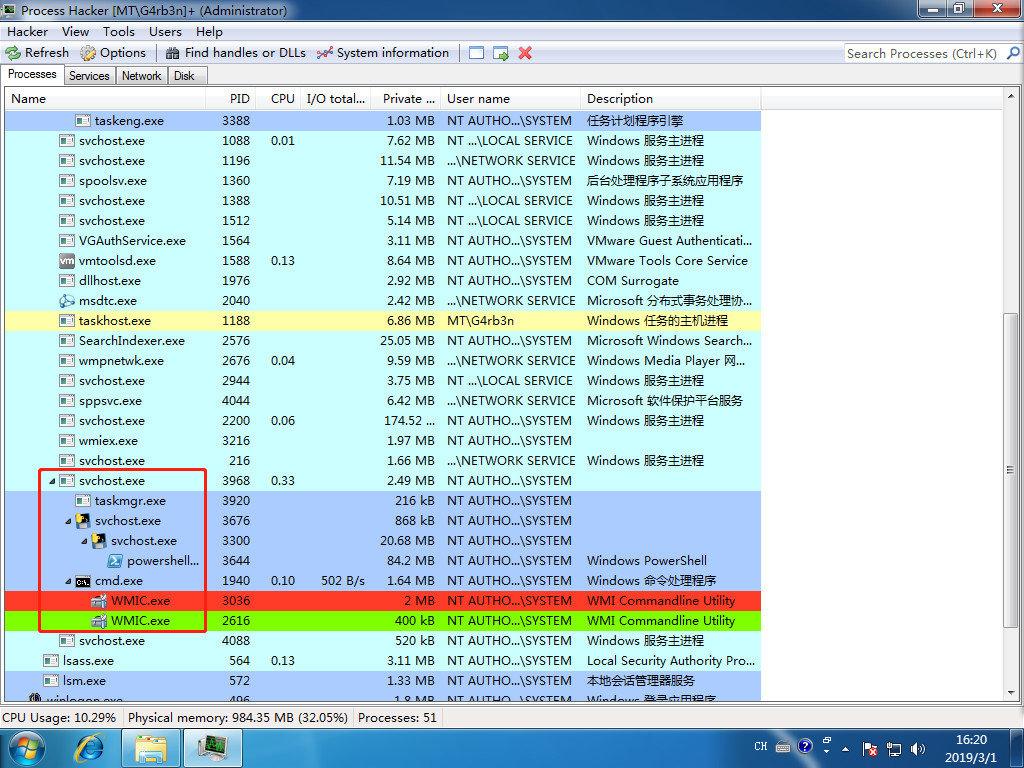This screenshot has width=1024, height=768.
Task: Select the wmpnetwk.exe process row
Action: (383, 361)
